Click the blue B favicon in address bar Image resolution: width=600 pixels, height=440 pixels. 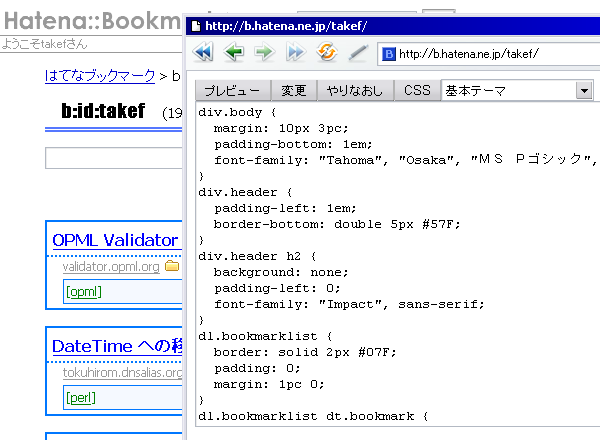coord(388,54)
